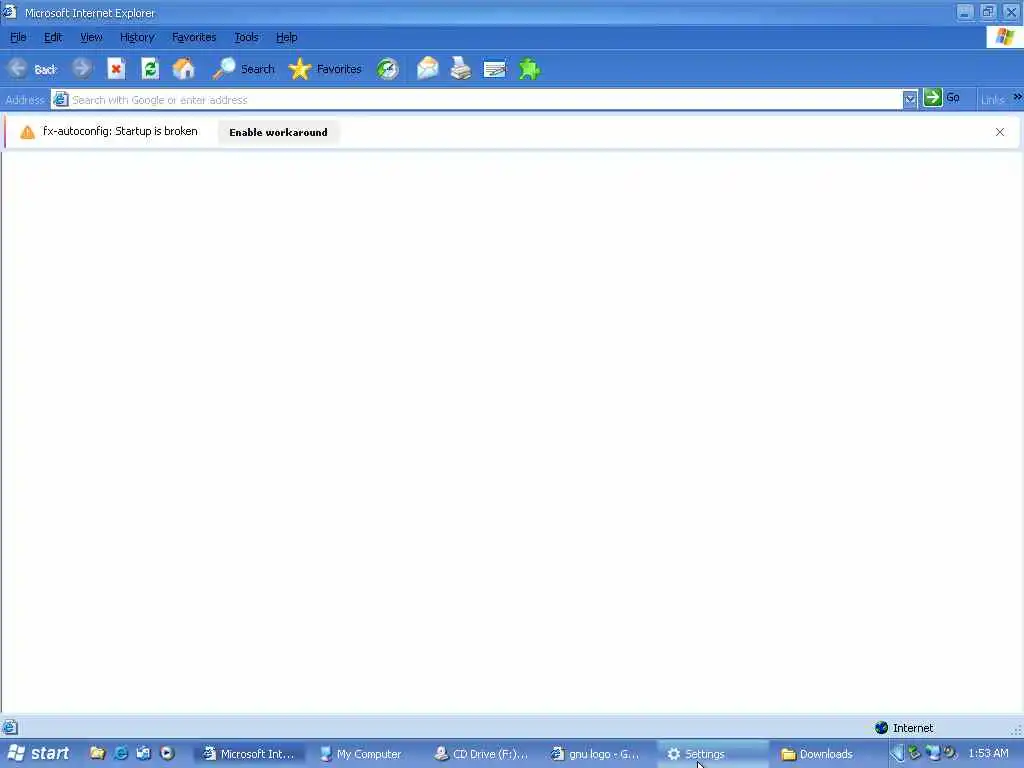Click the warning triangle icon in notification
Image resolution: width=1024 pixels, height=768 pixels.
[27, 133]
